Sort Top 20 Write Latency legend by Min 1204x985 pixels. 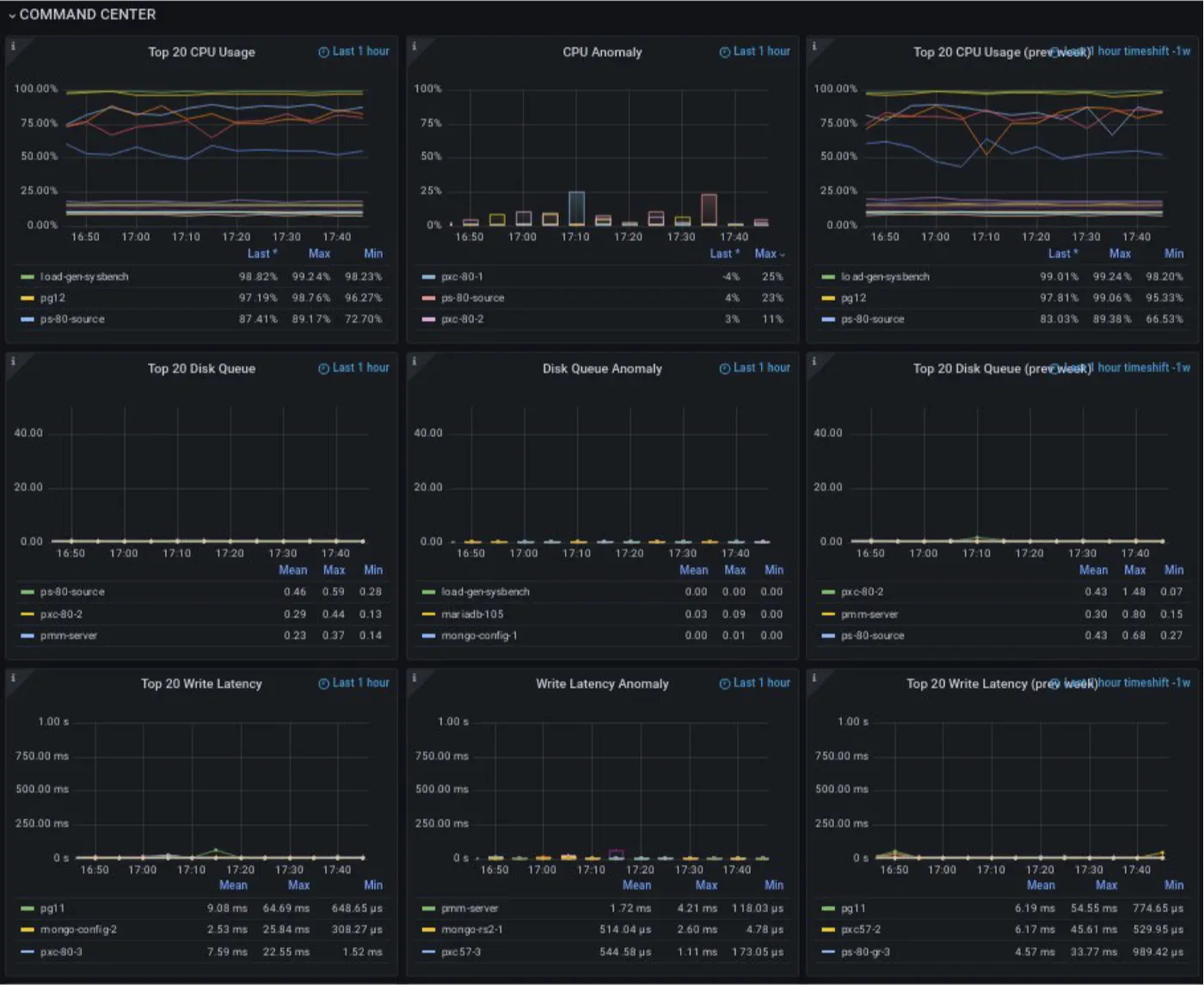click(x=373, y=885)
